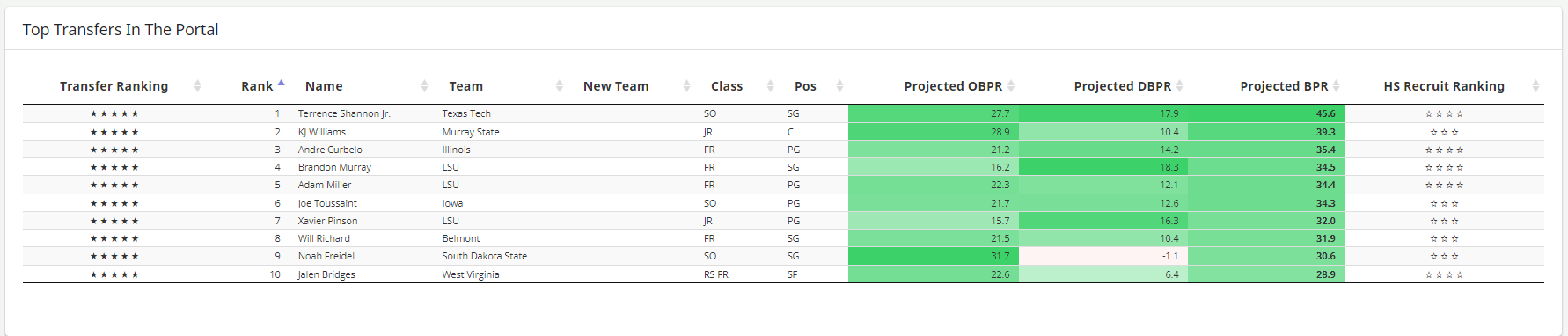Viewport: 1568px width, 336px height.
Task: Sort by Transfer Ranking column arrows
Action: tap(197, 85)
